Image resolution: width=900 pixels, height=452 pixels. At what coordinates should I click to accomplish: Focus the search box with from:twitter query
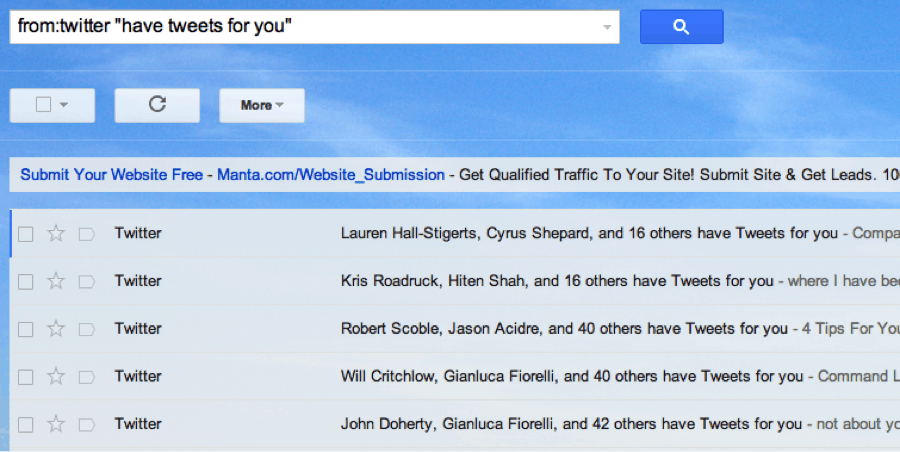tap(315, 26)
